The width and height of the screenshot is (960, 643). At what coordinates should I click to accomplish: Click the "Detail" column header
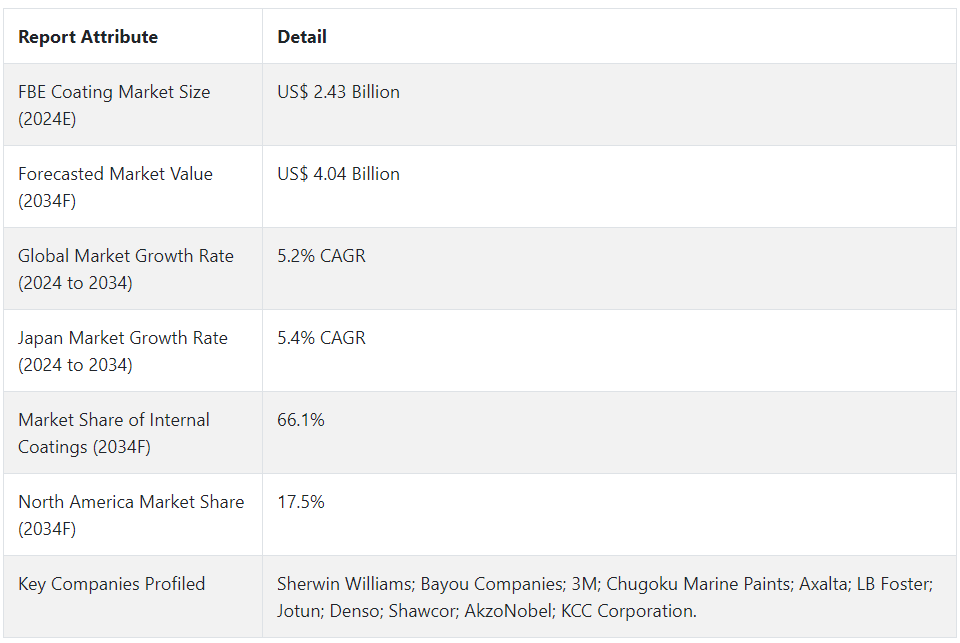click(302, 37)
